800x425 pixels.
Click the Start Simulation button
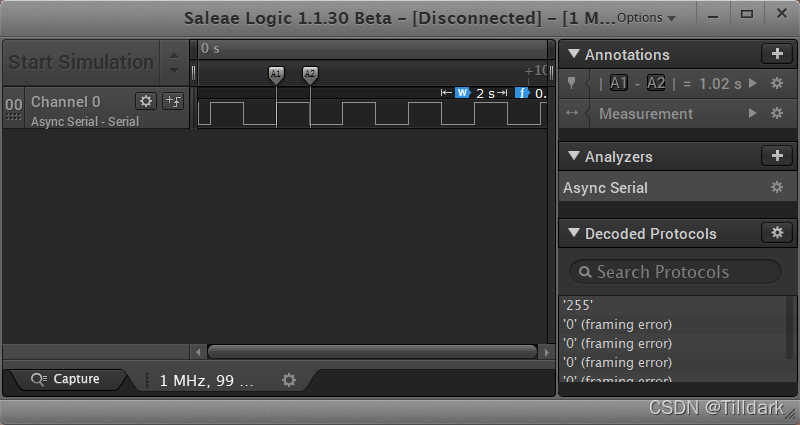[82, 62]
